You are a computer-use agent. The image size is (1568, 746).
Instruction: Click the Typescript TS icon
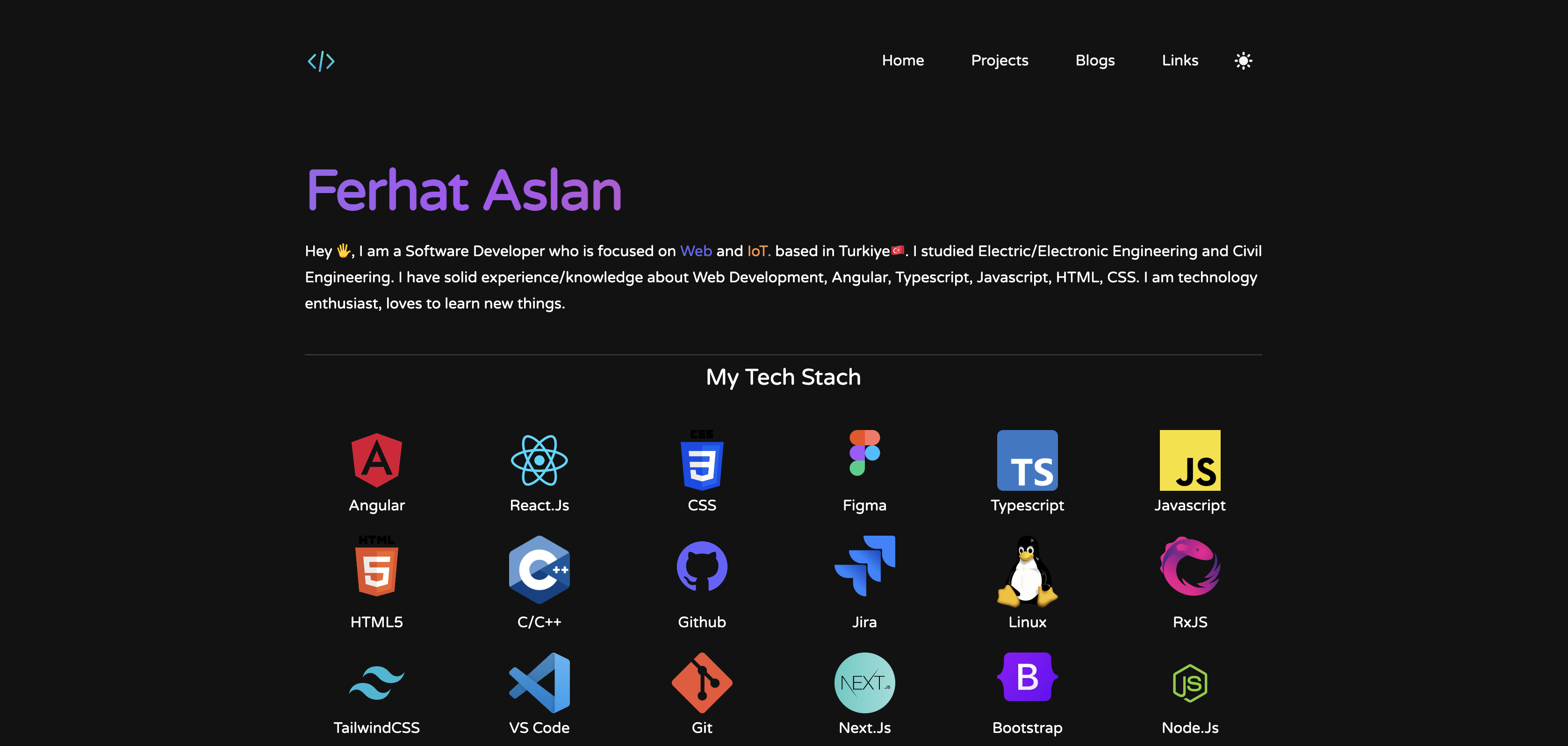tap(1028, 460)
